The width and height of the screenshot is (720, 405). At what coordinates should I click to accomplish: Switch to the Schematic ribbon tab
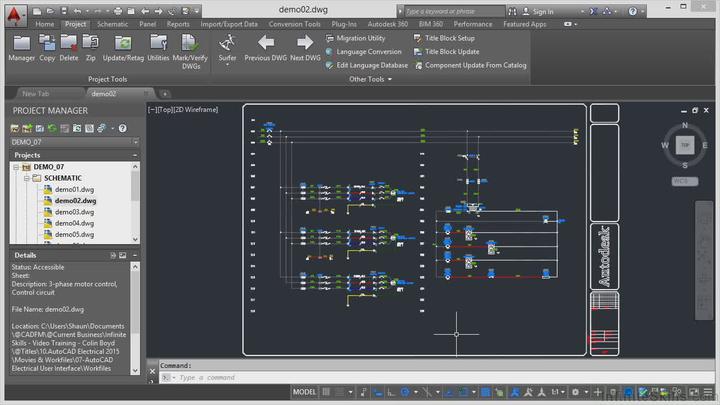(112, 24)
